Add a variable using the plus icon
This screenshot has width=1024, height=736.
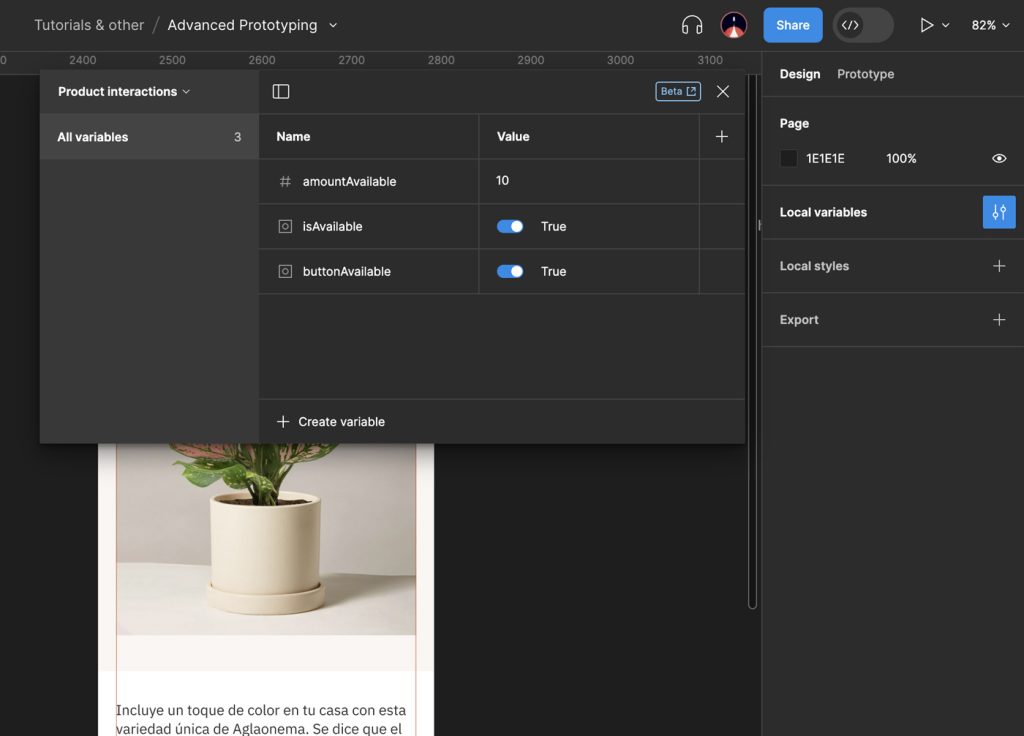[721, 136]
